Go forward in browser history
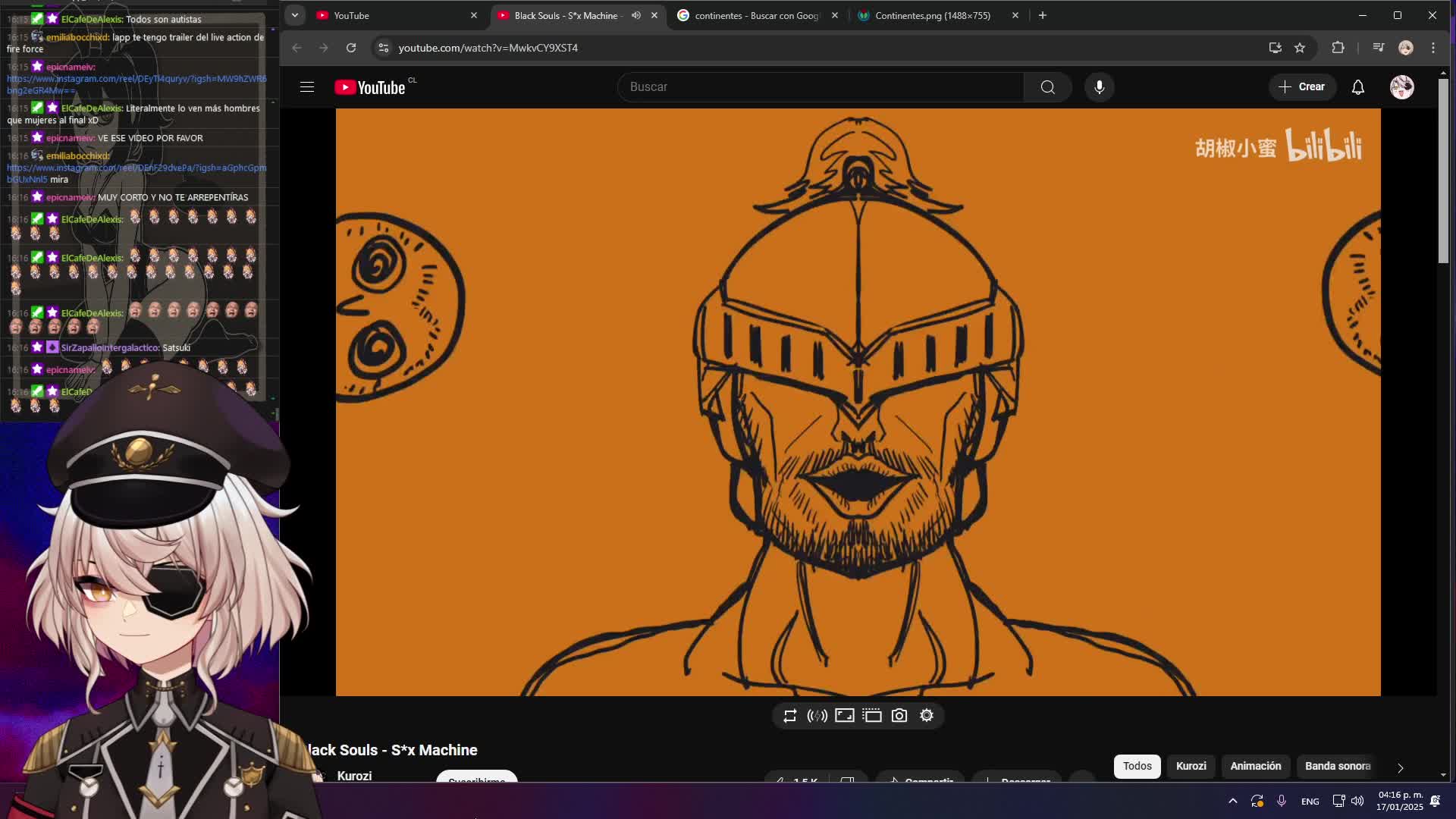 click(324, 48)
